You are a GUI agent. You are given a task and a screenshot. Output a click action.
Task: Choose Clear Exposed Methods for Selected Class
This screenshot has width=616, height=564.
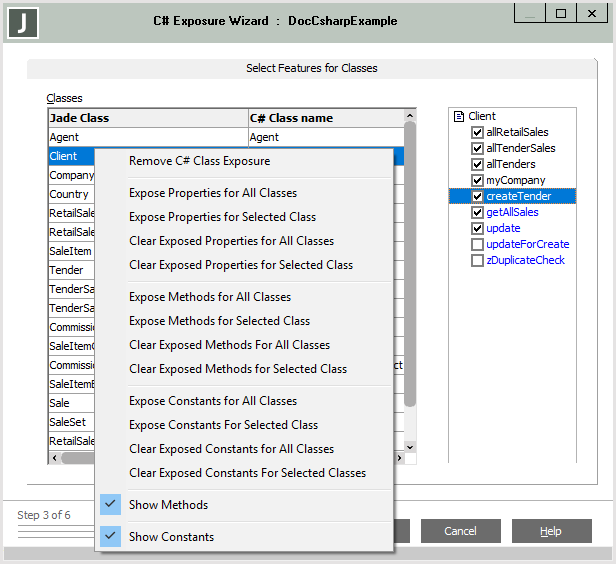pyautogui.click(x=244, y=369)
